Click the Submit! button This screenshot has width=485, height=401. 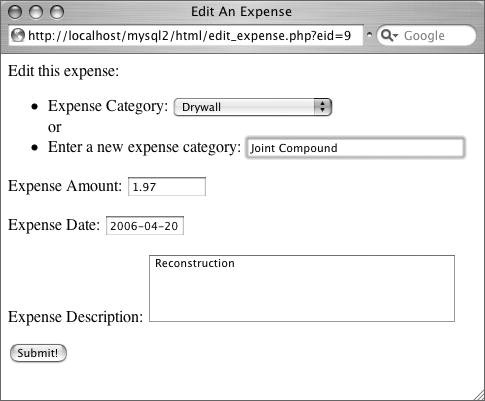coord(38,353)
